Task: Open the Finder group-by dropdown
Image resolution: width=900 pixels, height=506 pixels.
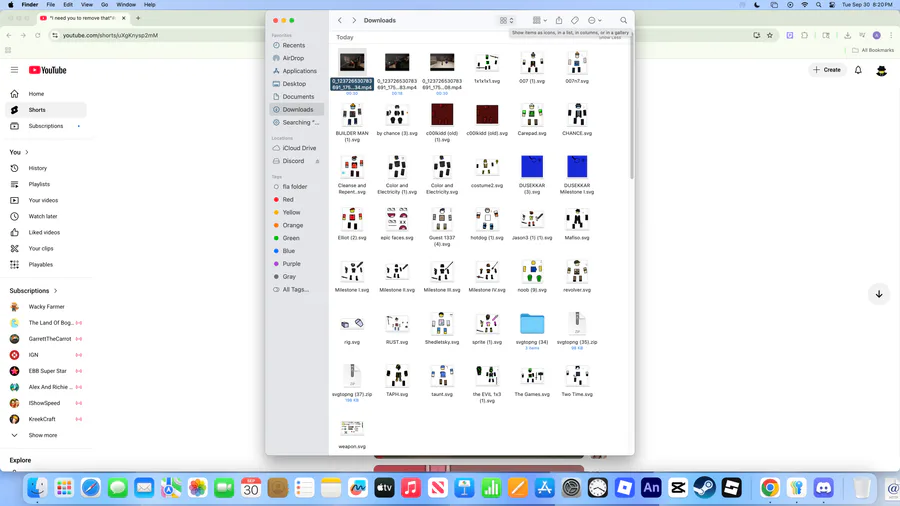Action: pos(539,20)
